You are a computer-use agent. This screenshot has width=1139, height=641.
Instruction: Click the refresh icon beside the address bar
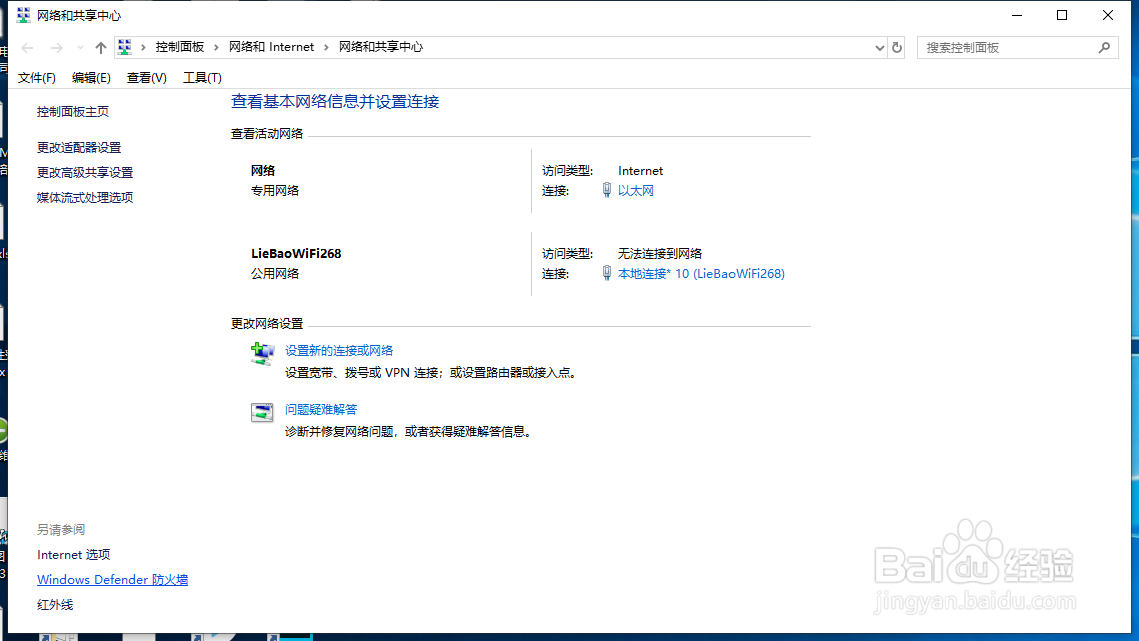point(897,47)
